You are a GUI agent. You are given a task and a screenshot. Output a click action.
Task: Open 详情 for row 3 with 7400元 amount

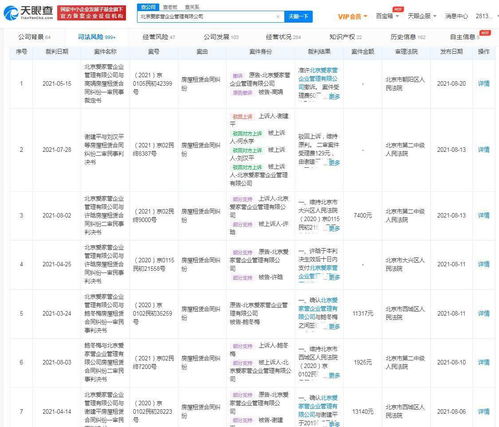(x=484, y=216)
